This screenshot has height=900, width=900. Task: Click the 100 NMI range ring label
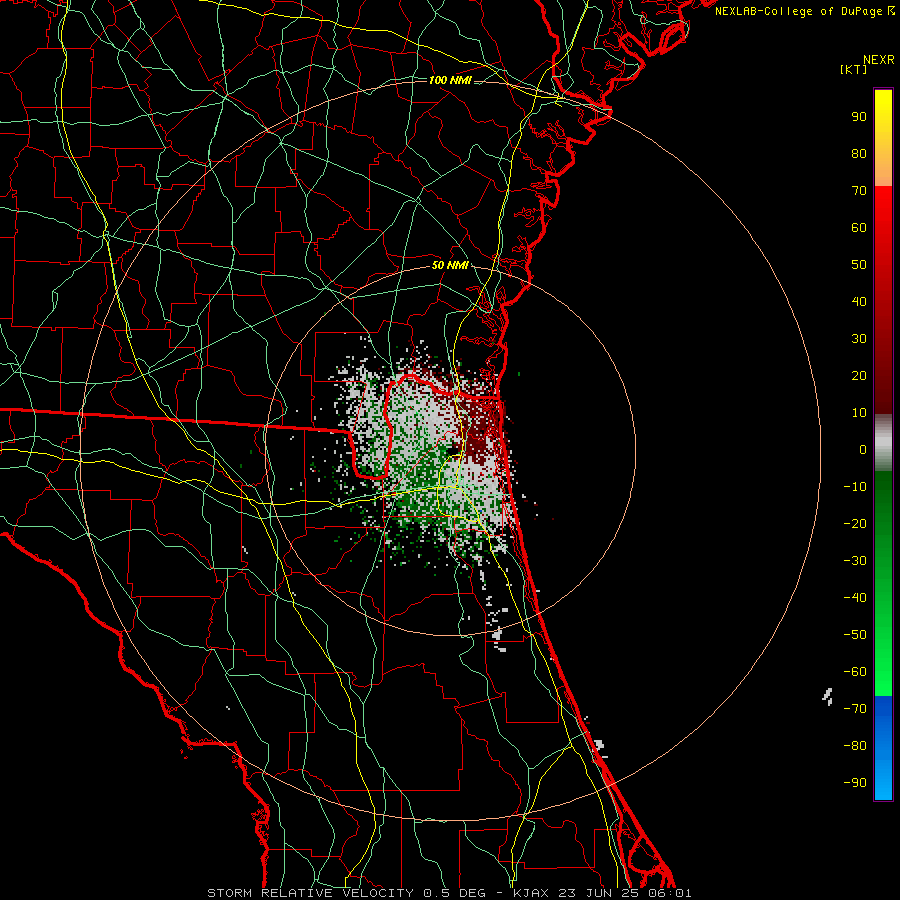(x=450, y=80)
